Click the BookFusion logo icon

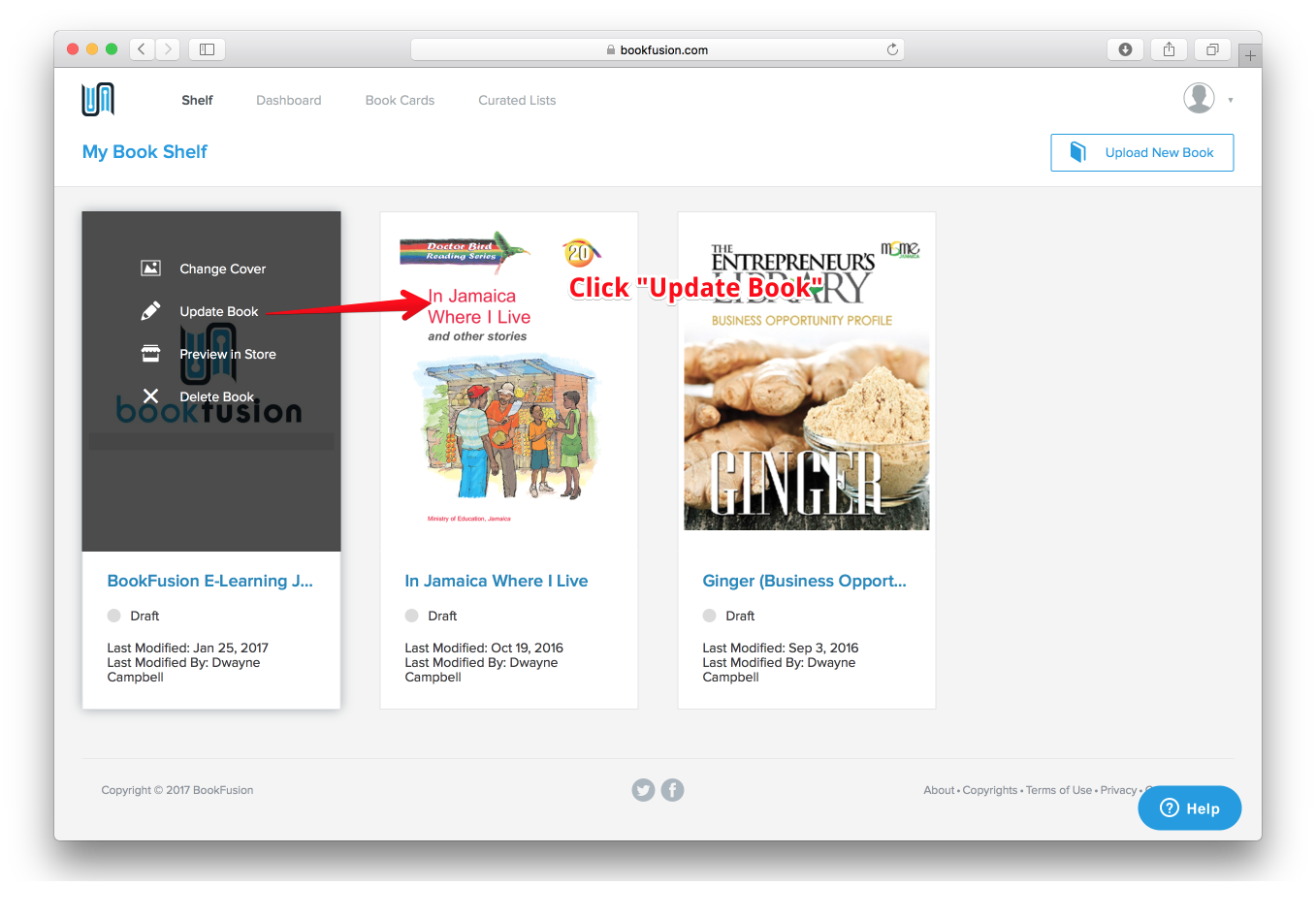click(x=98, y=100)
